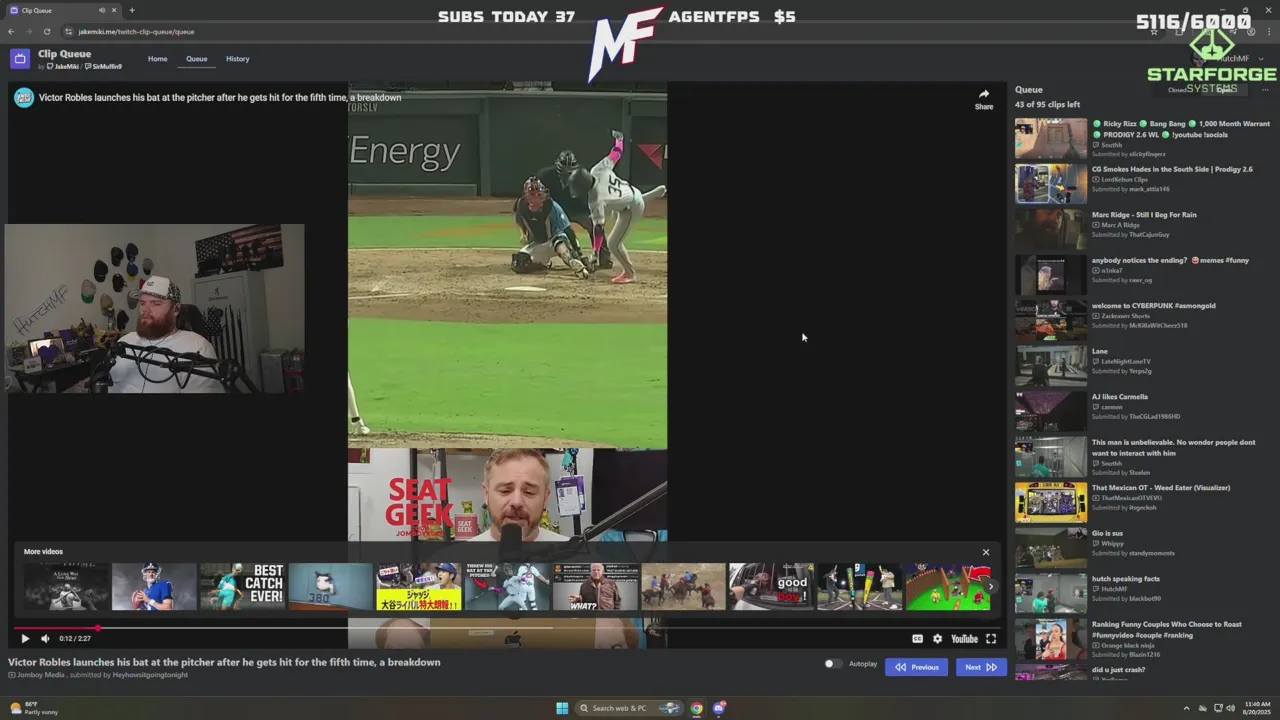The width and height of the screenshot is (1280, 720).
Task: Select the CG Smokes Hades clip thumbnail
Action: 1051,184
